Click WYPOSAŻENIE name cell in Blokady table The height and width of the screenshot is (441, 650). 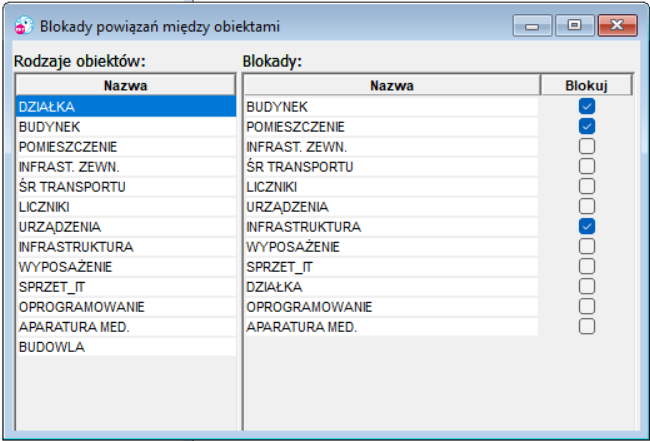click(x=391, y=247)
